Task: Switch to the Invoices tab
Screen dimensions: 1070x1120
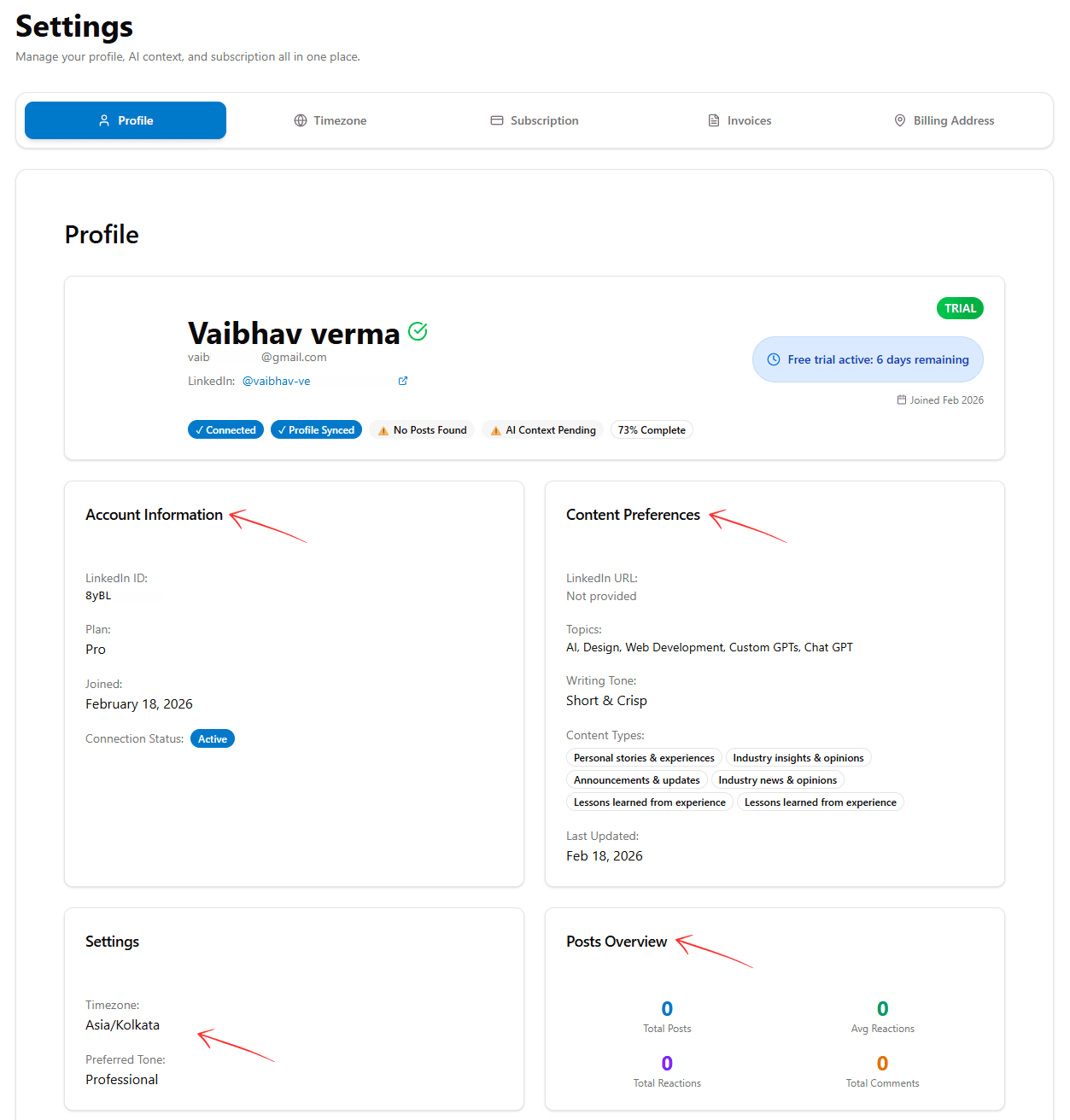Action: pos(740,120)
